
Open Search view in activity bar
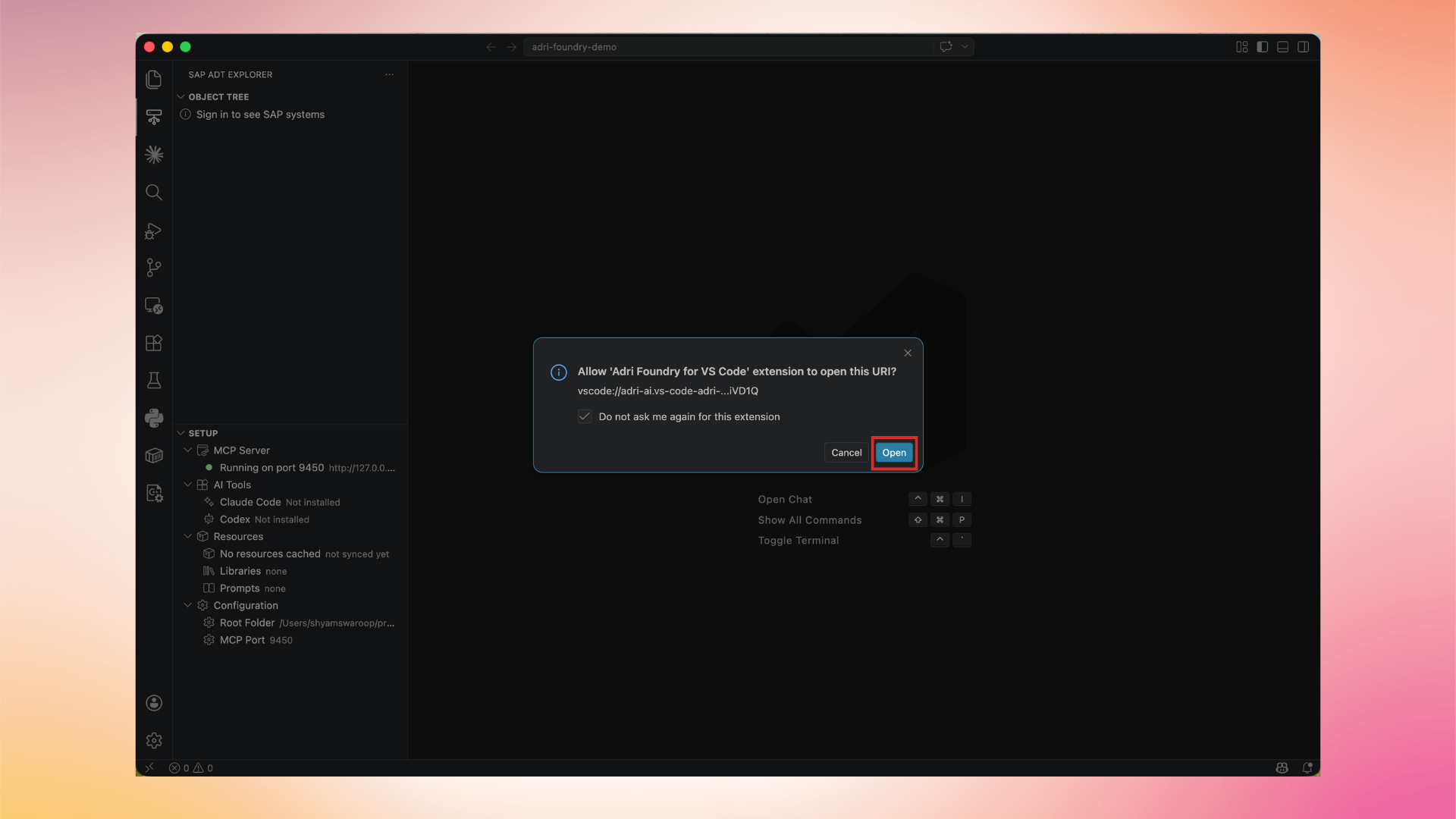coord(154,193)
